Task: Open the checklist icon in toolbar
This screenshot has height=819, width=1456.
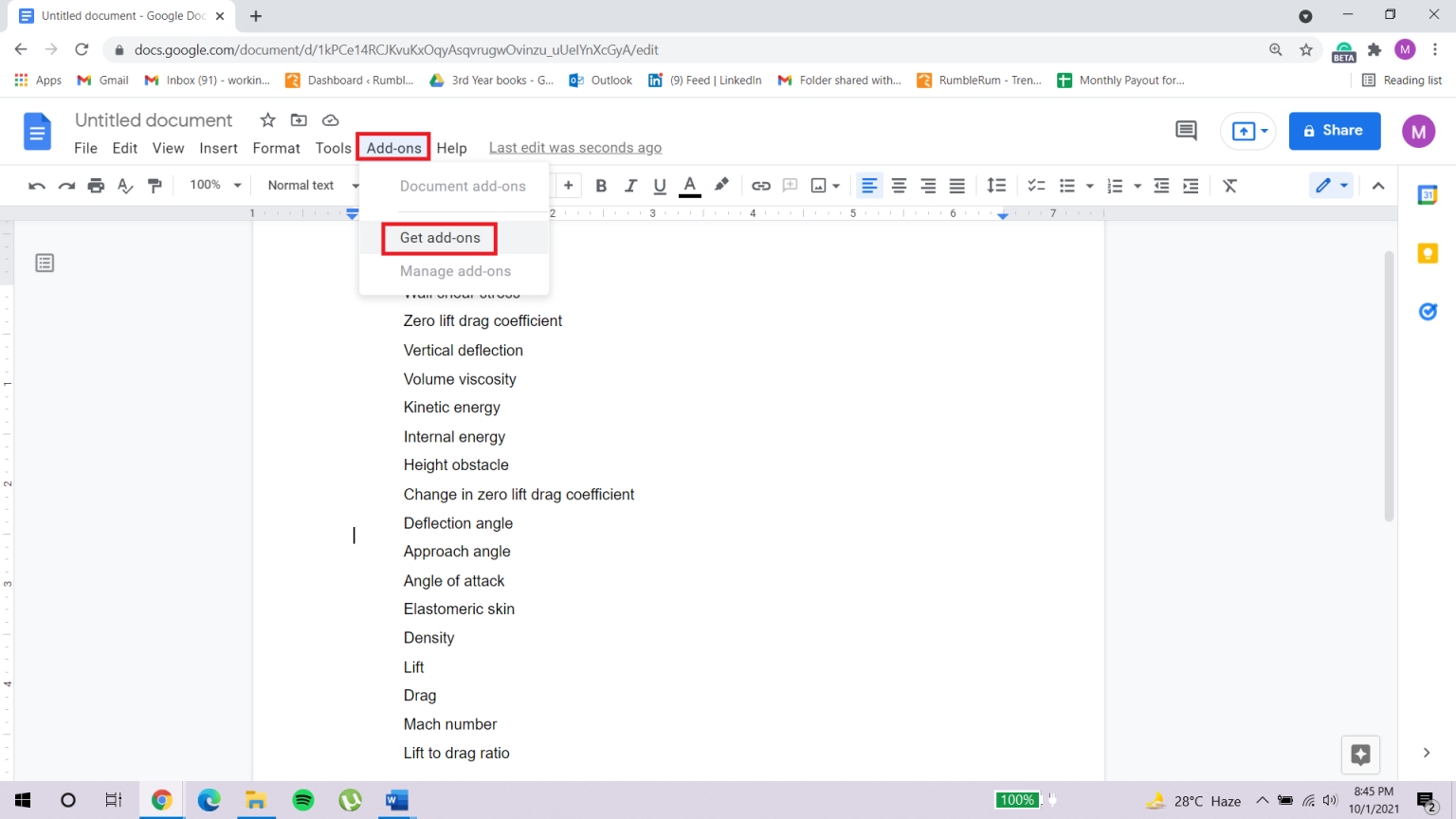Action: [1036, 186]
